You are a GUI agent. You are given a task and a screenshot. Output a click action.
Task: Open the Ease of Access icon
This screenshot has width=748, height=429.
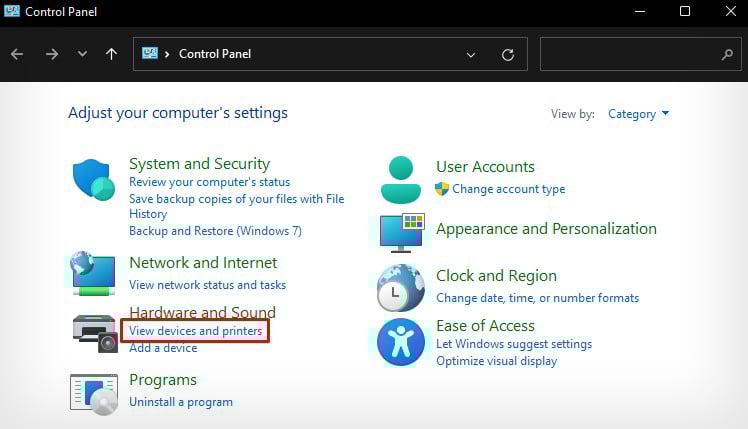(400, 342)
